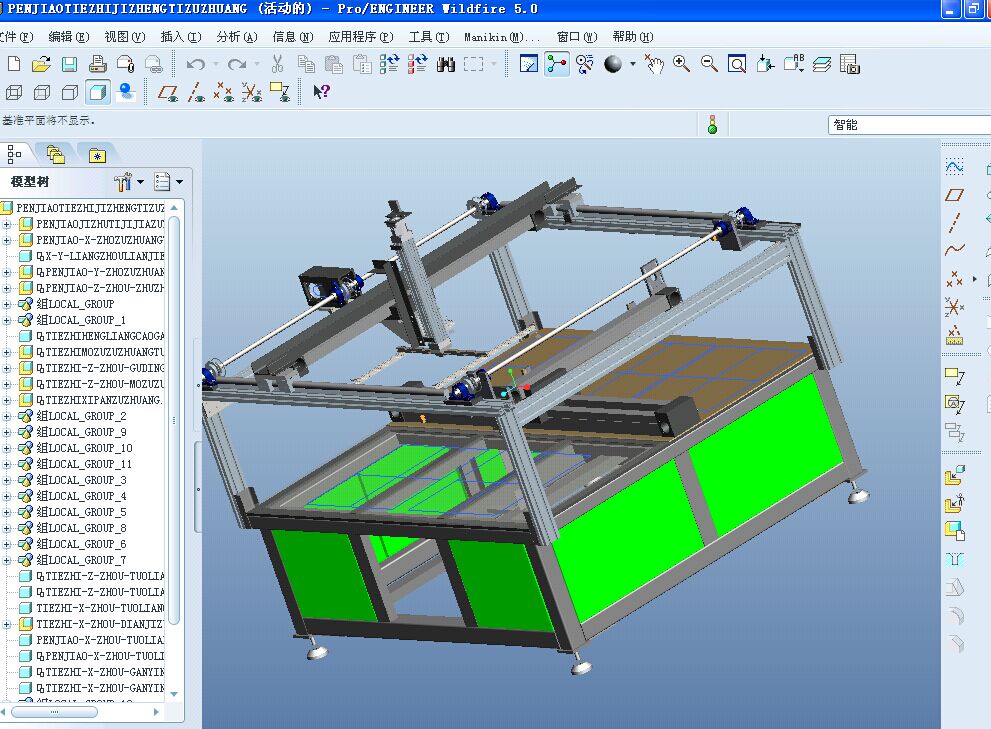Toggle datum axes display
The image size is (991, 729).
coord(196,92)
